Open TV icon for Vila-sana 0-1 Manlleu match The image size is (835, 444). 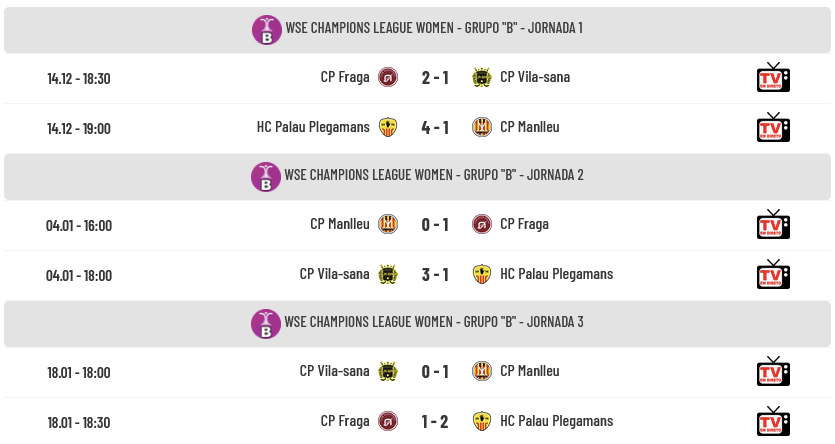[x=773, y=372]
